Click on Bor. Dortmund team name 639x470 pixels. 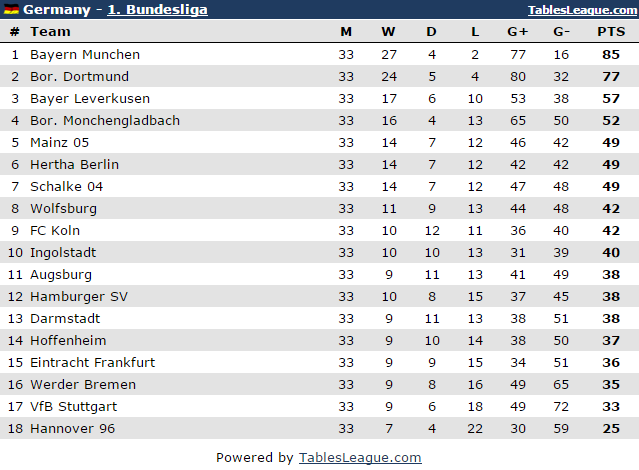(x=79, y=76)
